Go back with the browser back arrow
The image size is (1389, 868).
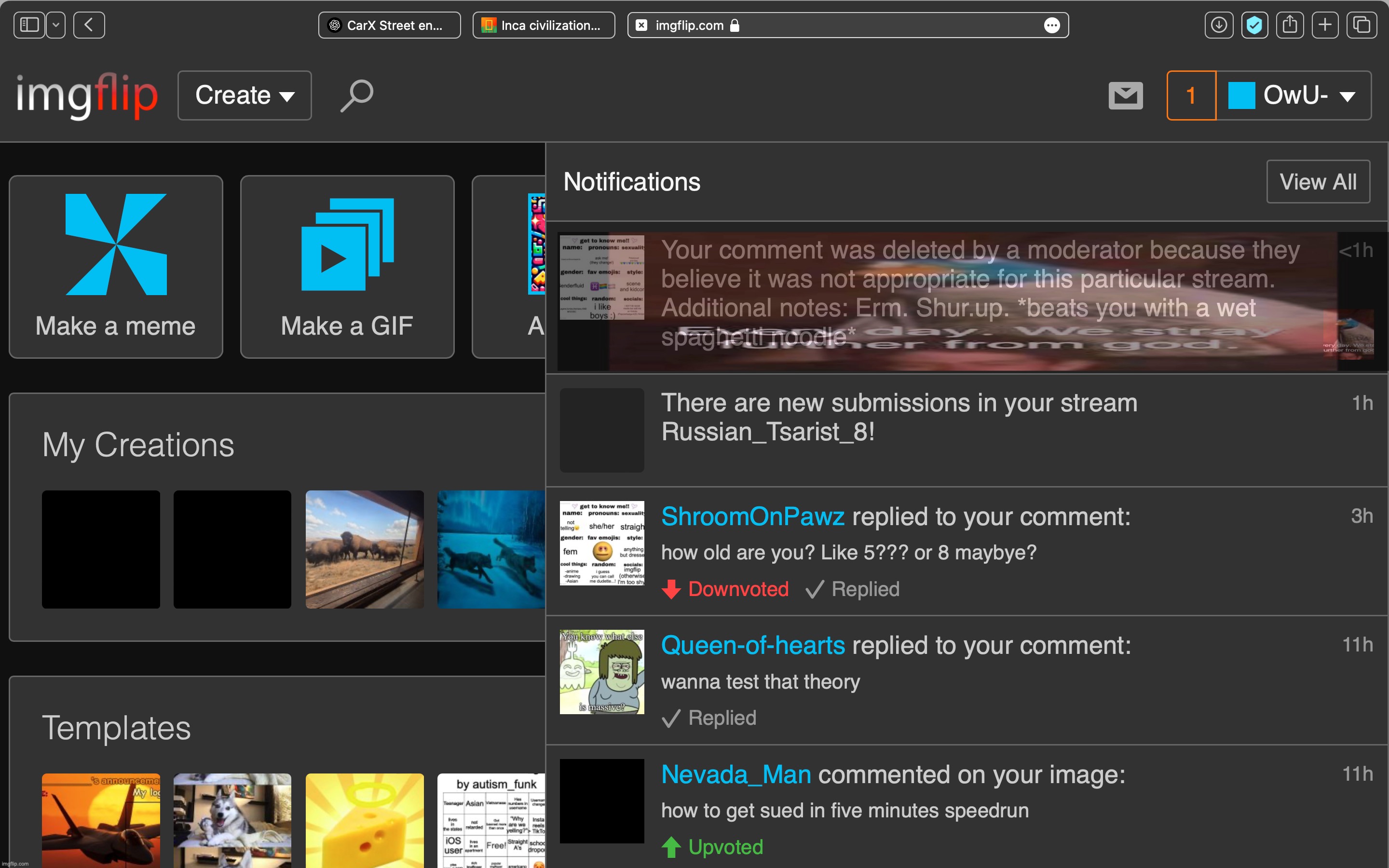(x=89, y=25)
